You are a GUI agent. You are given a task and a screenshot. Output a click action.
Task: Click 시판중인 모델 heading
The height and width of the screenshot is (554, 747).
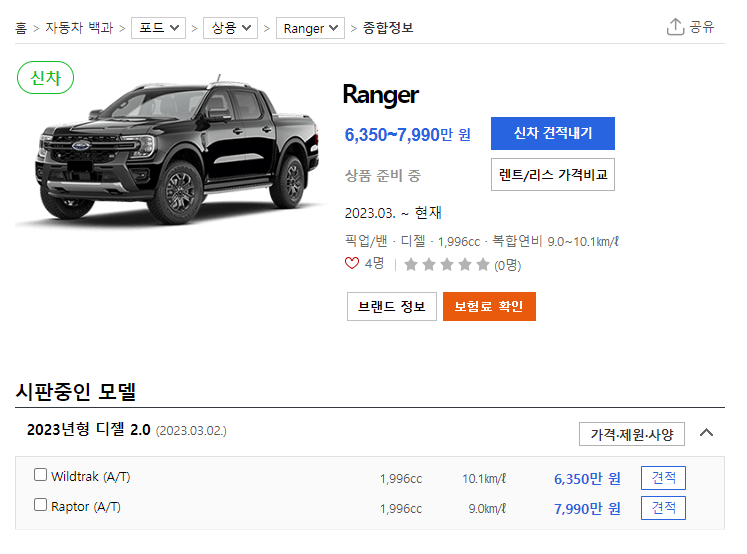(x=76, y=392)
